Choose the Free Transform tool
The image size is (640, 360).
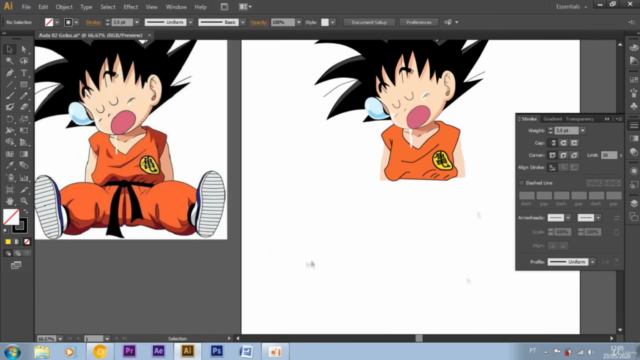pyautogui.click(x=24, y=131)
